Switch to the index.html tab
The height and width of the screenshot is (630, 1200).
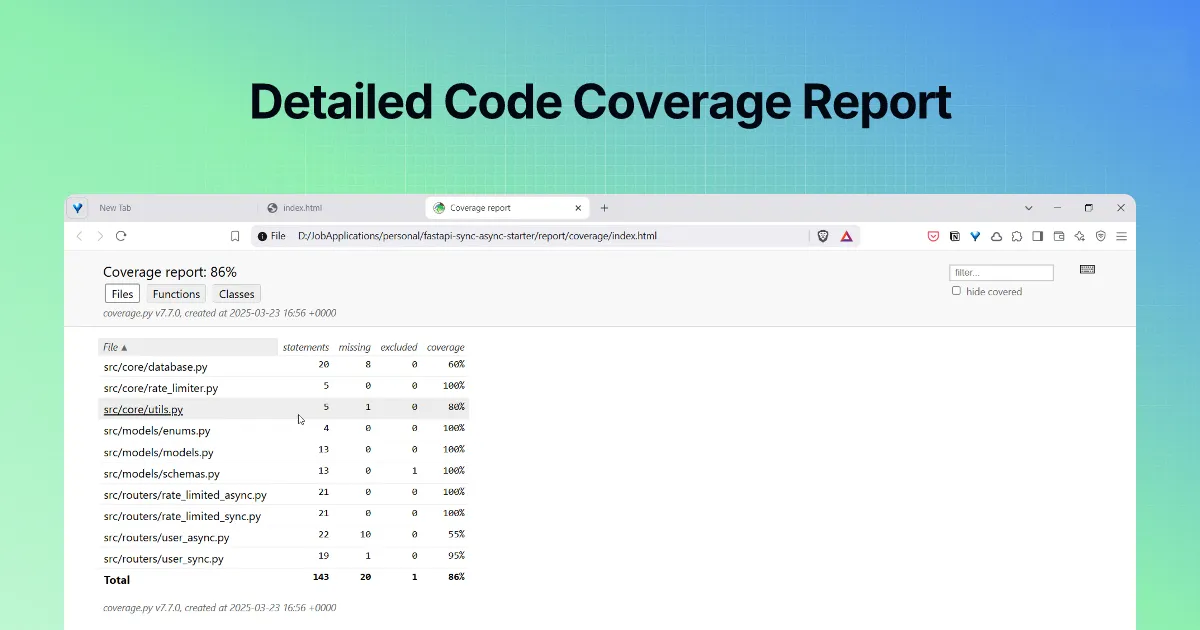pos(302,208)
